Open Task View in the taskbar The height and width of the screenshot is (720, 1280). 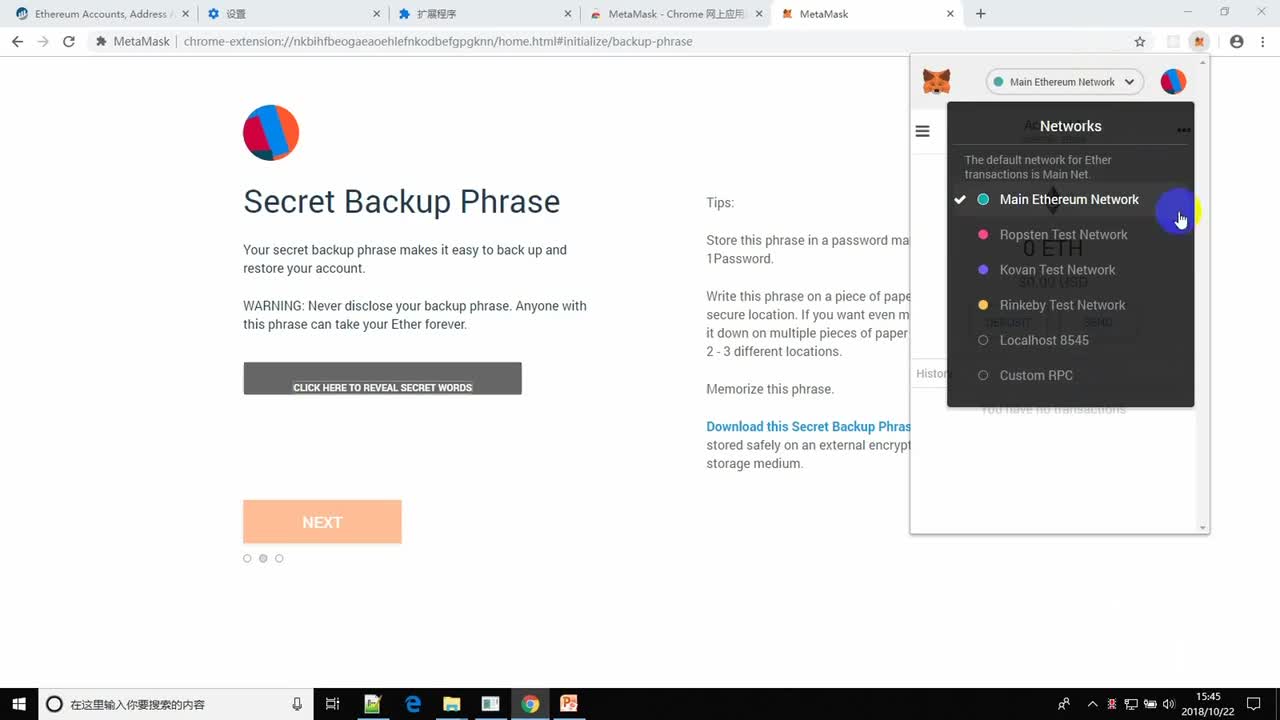coord(333,704)
